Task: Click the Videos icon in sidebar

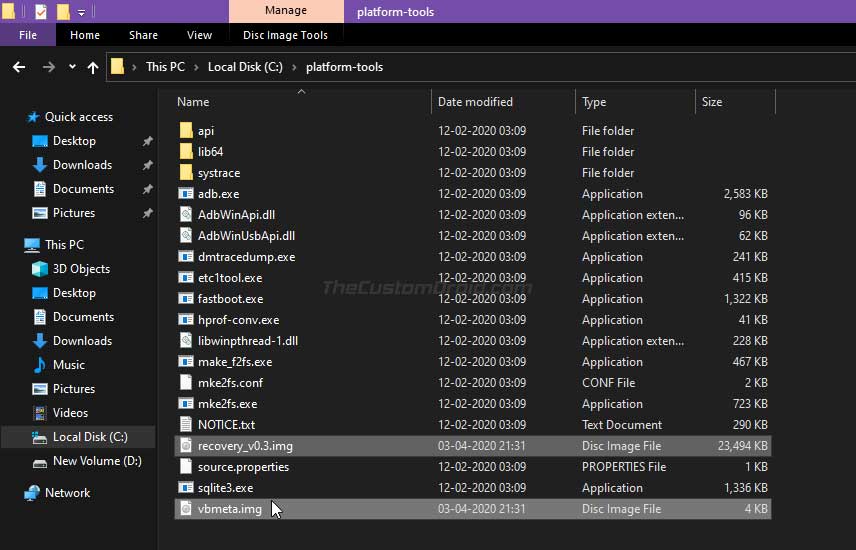Action: [x=40, y=413]
